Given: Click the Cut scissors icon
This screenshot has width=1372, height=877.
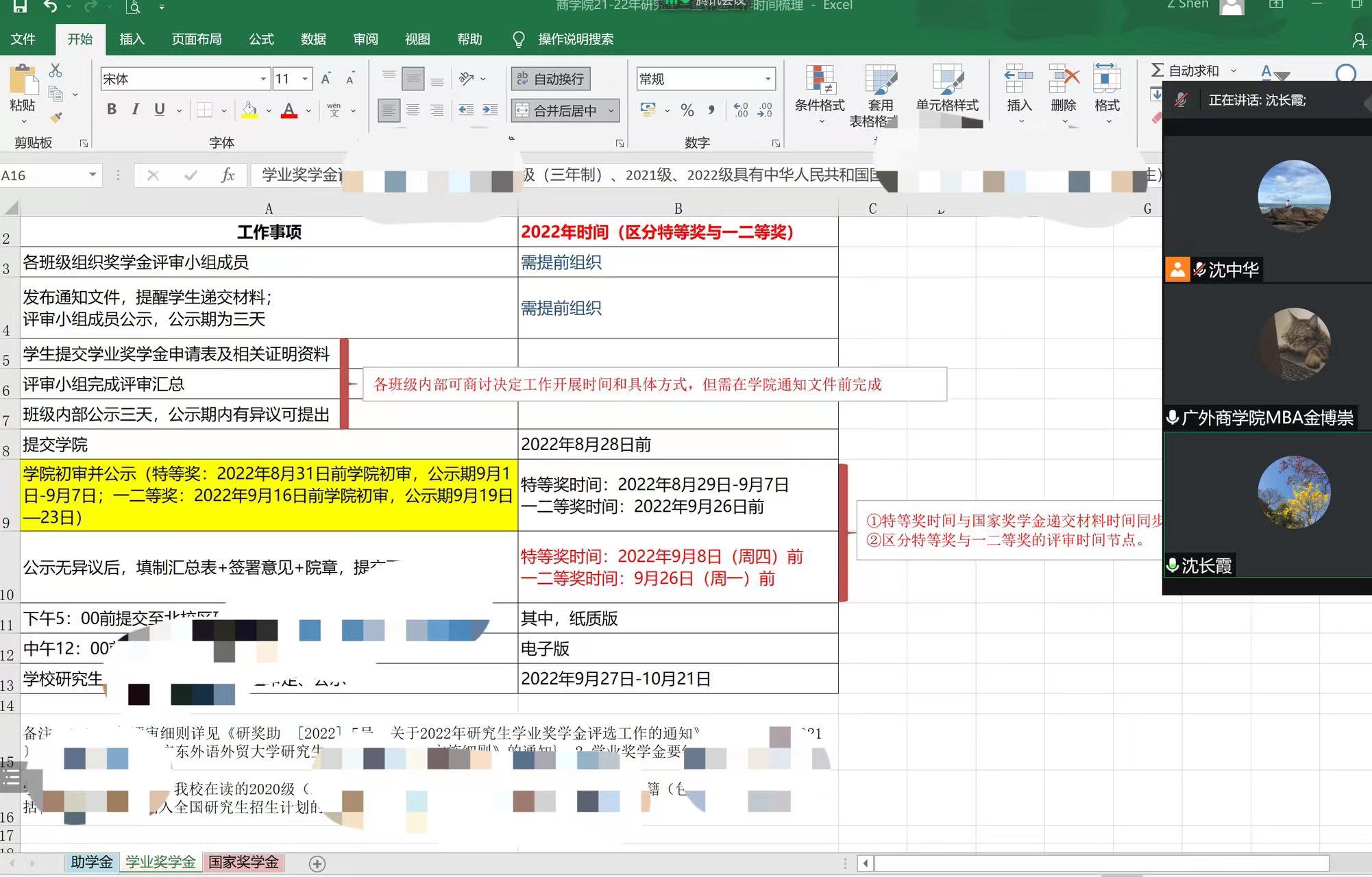Looking at the screenshot, I should click(x=56, y=71).
